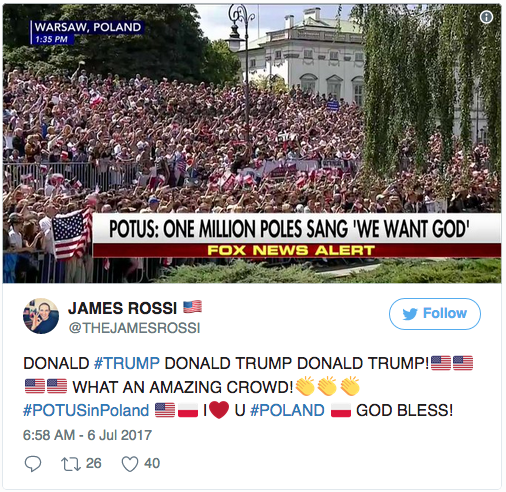Screen dimensions: 506x492
Task: Open the Fox News Warsaw crowd image
Action: point(252,143)
